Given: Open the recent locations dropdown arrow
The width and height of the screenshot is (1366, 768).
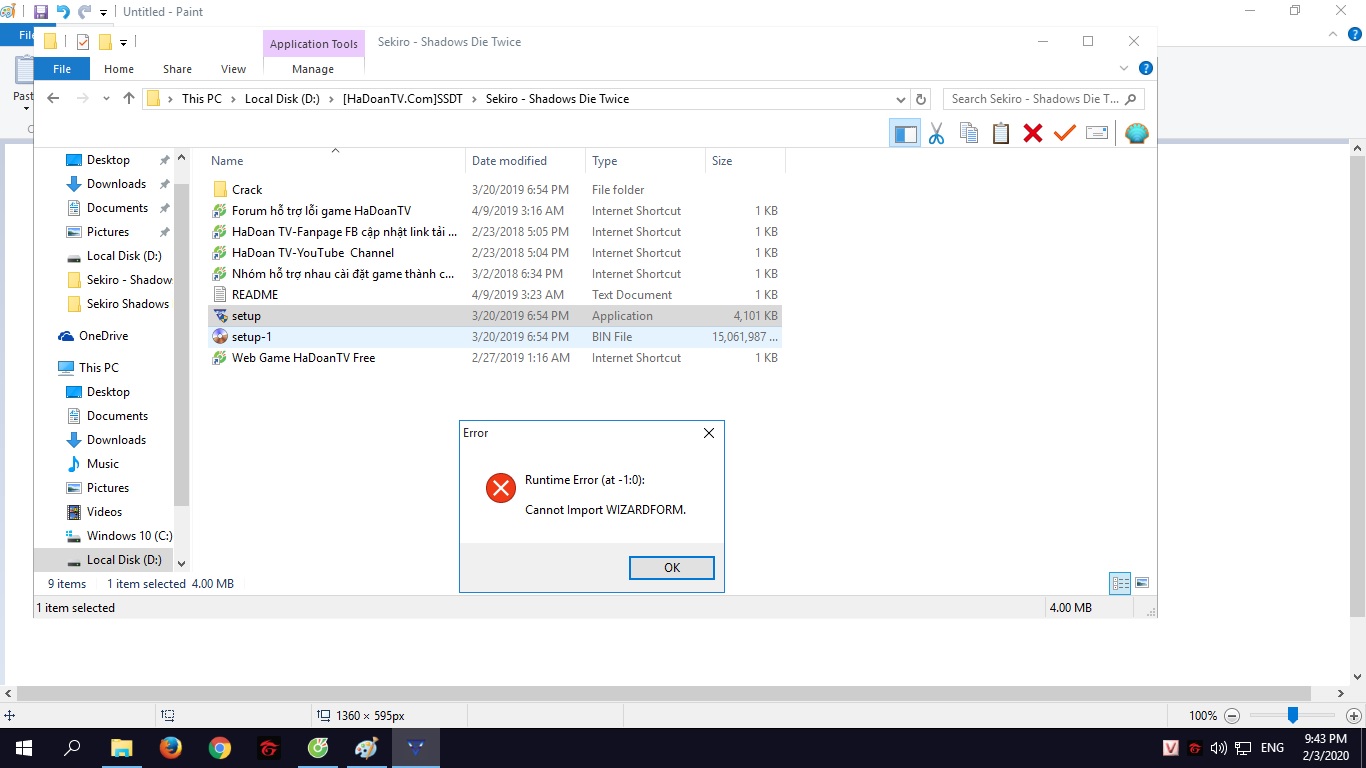Looking at the screenshot, I should point(107,98).
